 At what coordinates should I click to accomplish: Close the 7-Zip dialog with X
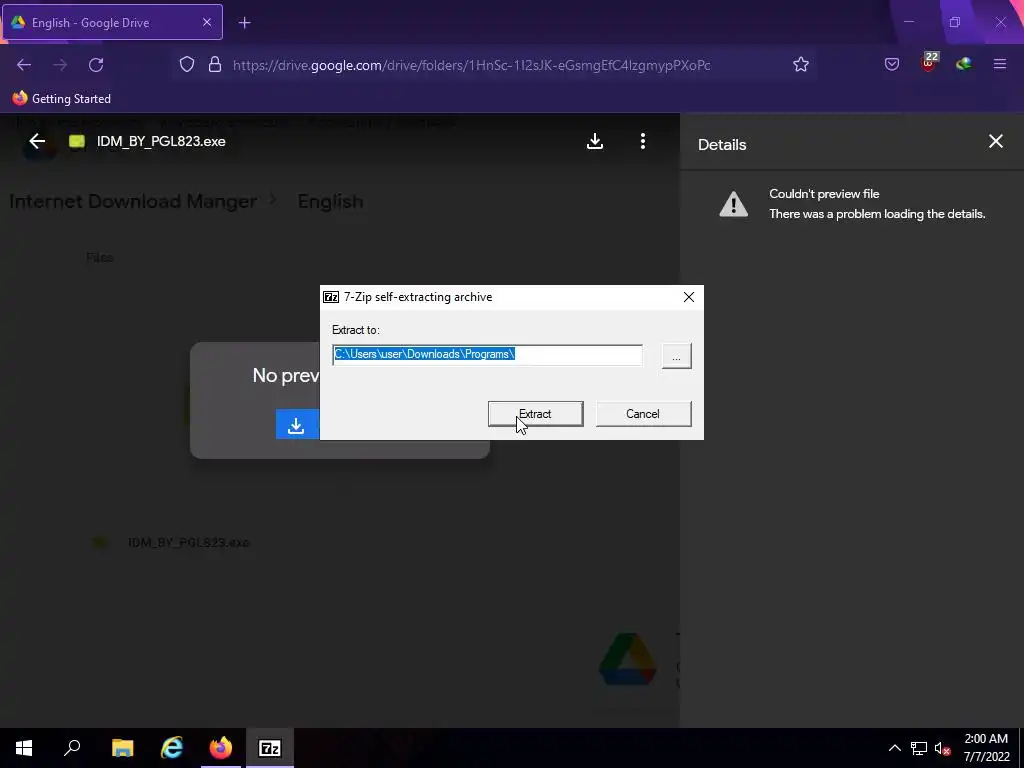click(688, 297)
